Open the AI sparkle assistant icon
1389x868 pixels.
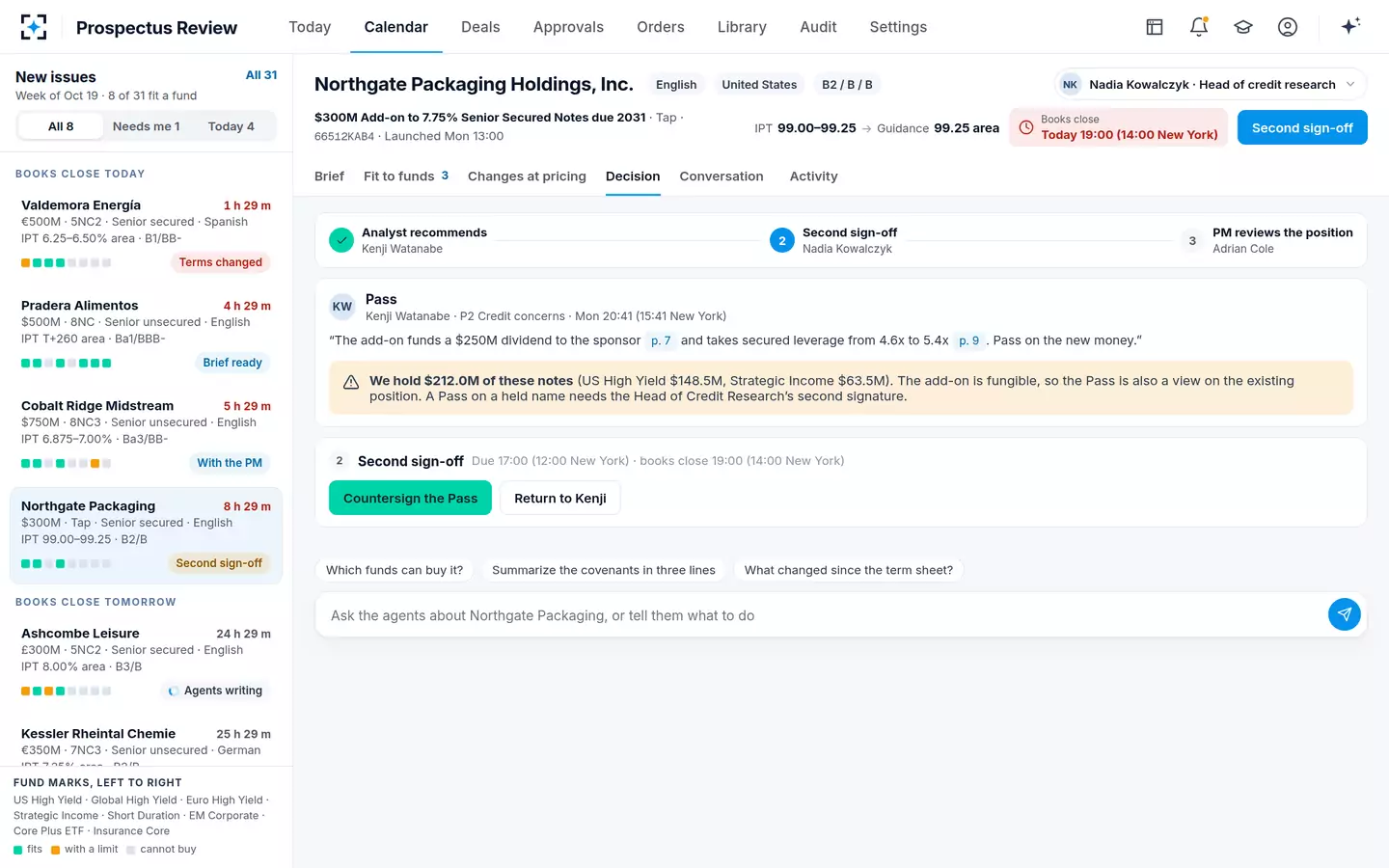click(1350, 26)
